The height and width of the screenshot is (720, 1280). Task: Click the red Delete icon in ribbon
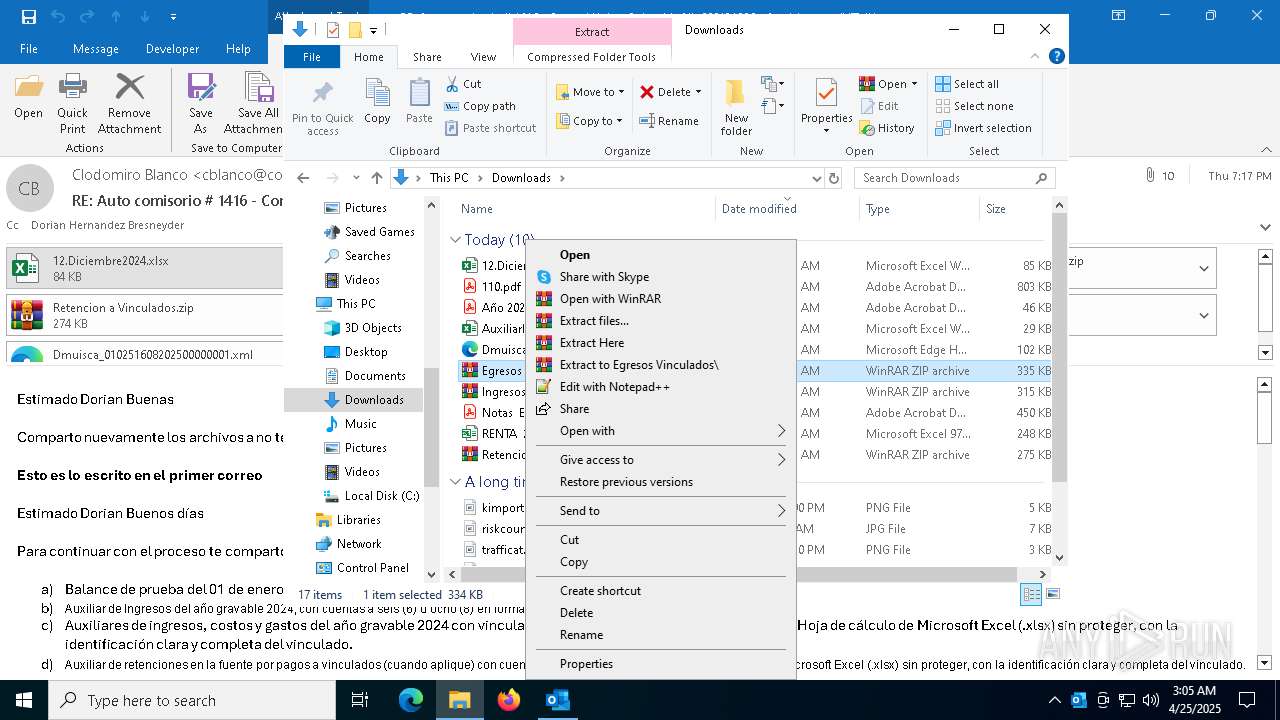tap(647, 92)
